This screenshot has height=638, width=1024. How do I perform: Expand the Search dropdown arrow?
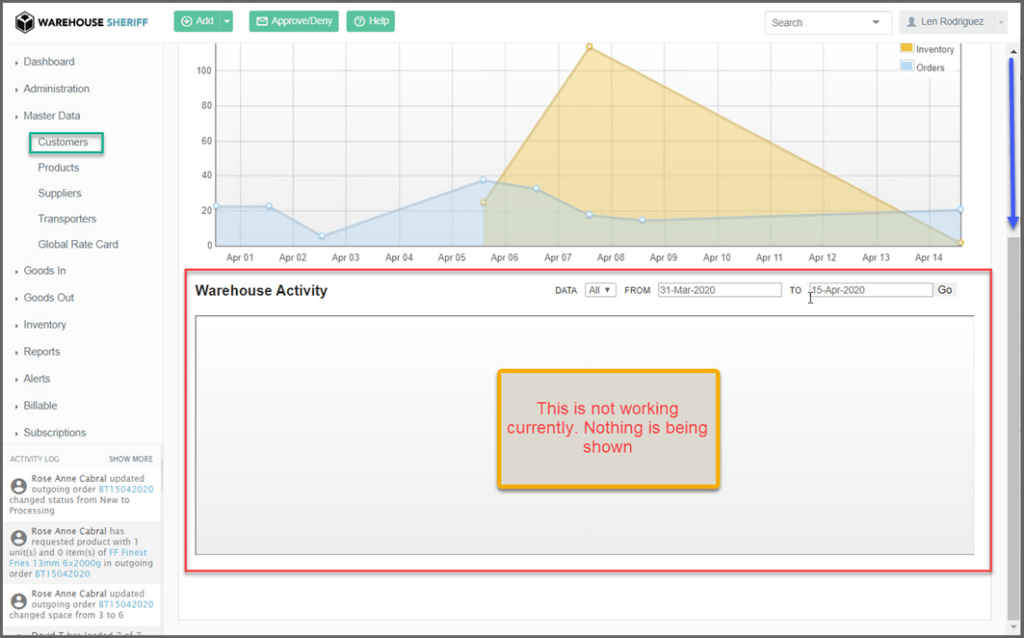(877, 22)
